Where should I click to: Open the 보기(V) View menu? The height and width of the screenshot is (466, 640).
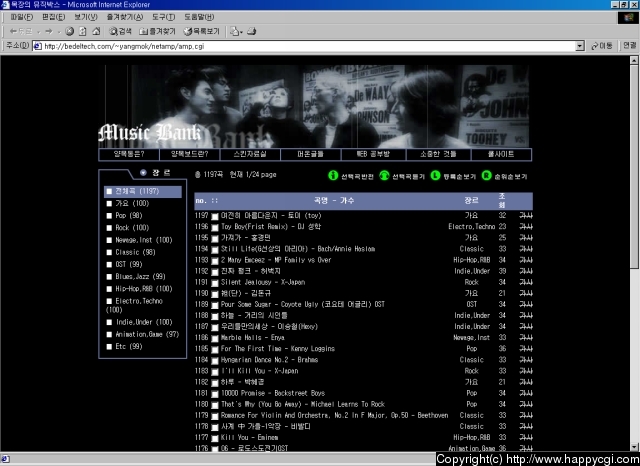click(x=86, y=17)
